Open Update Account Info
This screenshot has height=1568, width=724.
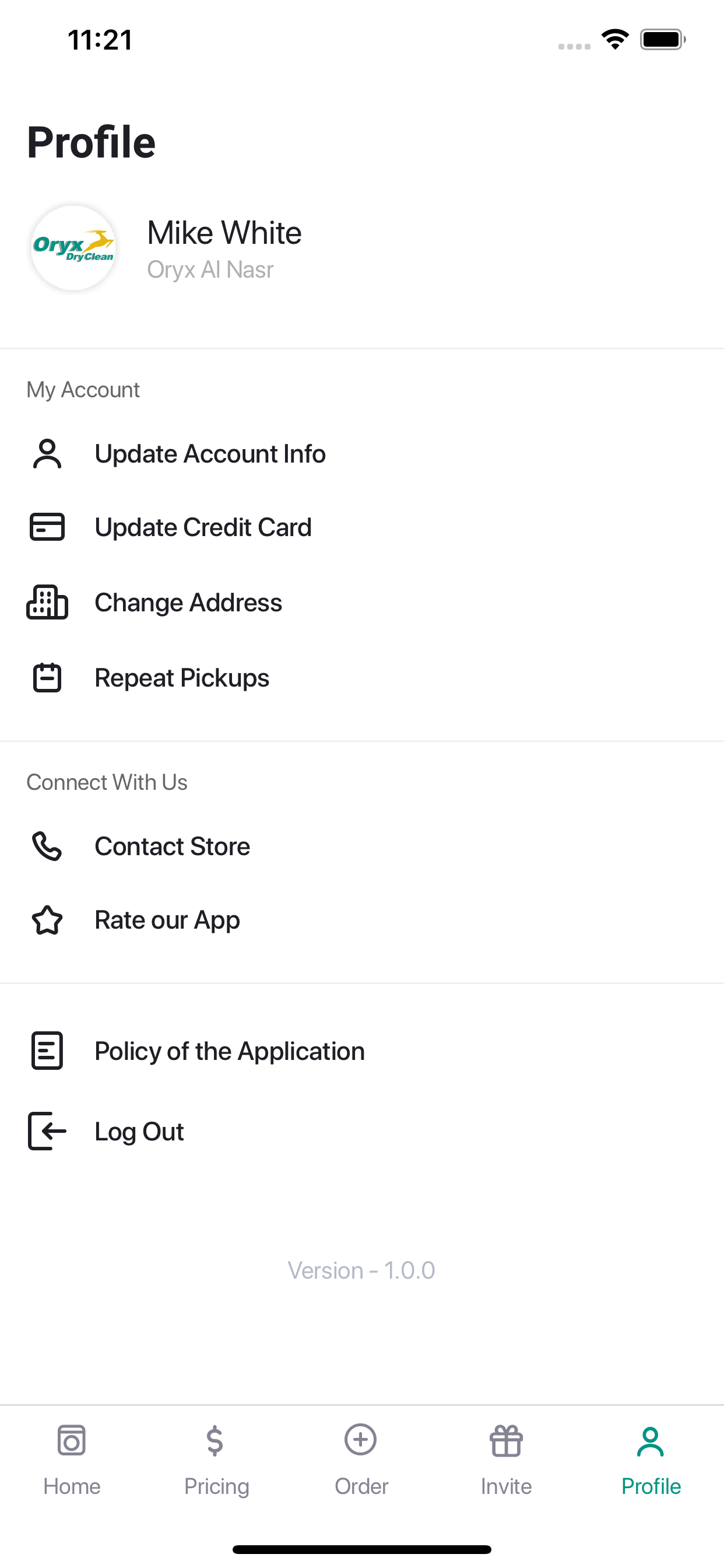362,454
